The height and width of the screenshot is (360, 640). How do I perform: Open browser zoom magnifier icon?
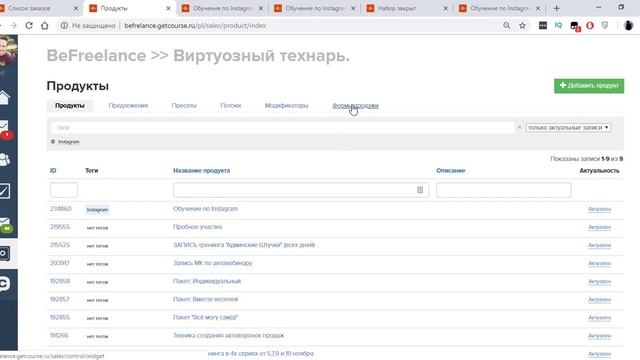(x=507, y=25)
